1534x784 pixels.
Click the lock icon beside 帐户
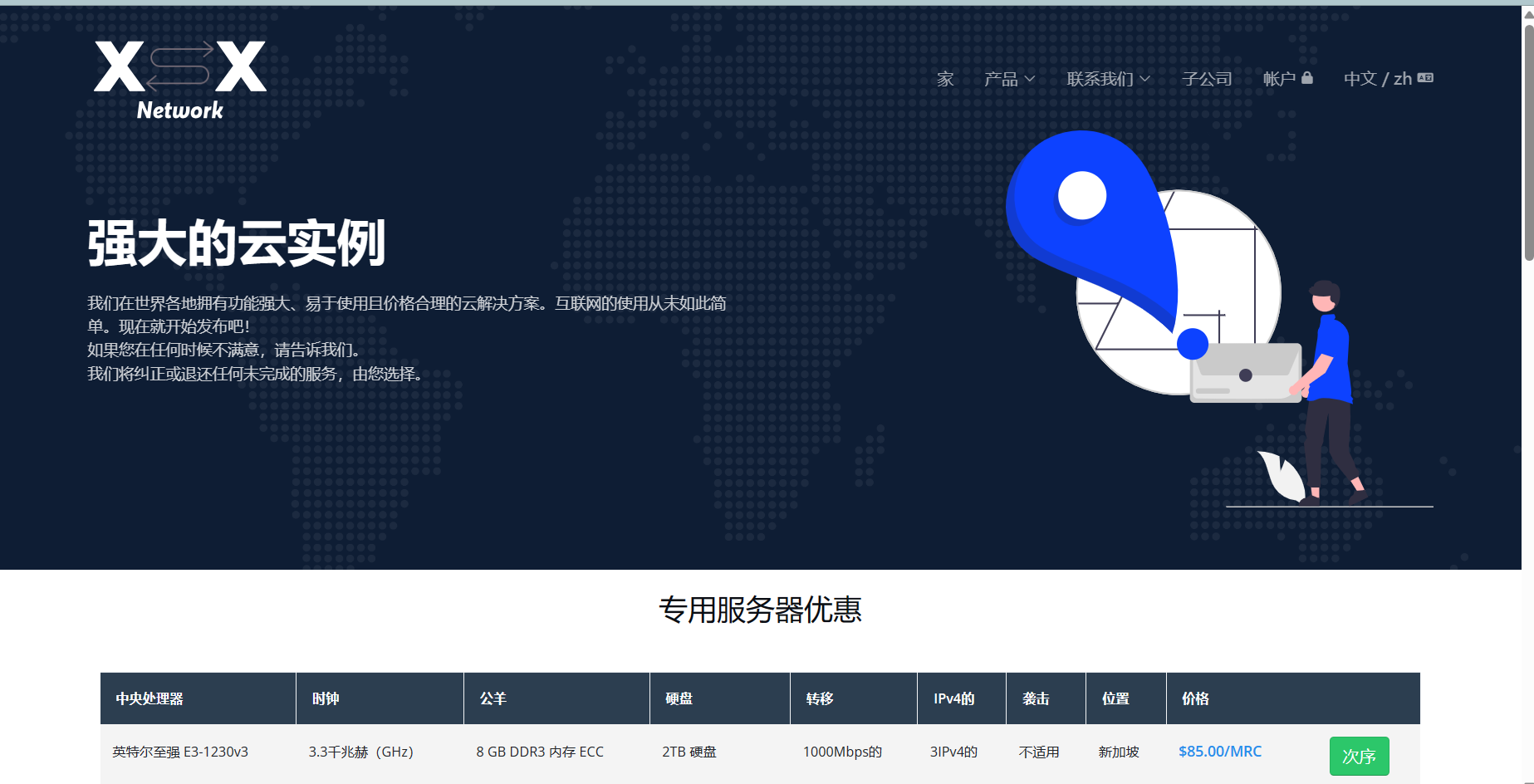pyautogui.click(x=1308, y=76)
